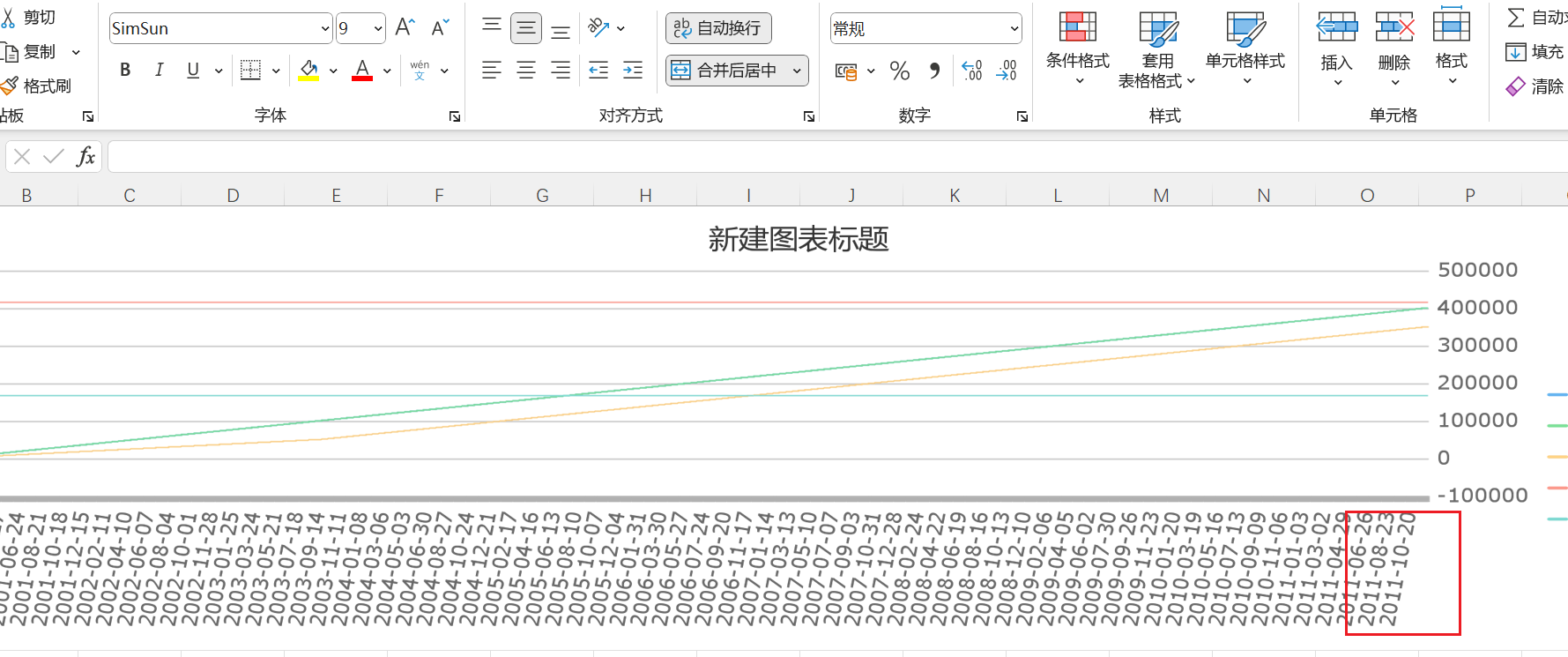Toggle Underline formatting
Image resolution: width=1568 pixels, height=657 pixels.
[193, 70]
